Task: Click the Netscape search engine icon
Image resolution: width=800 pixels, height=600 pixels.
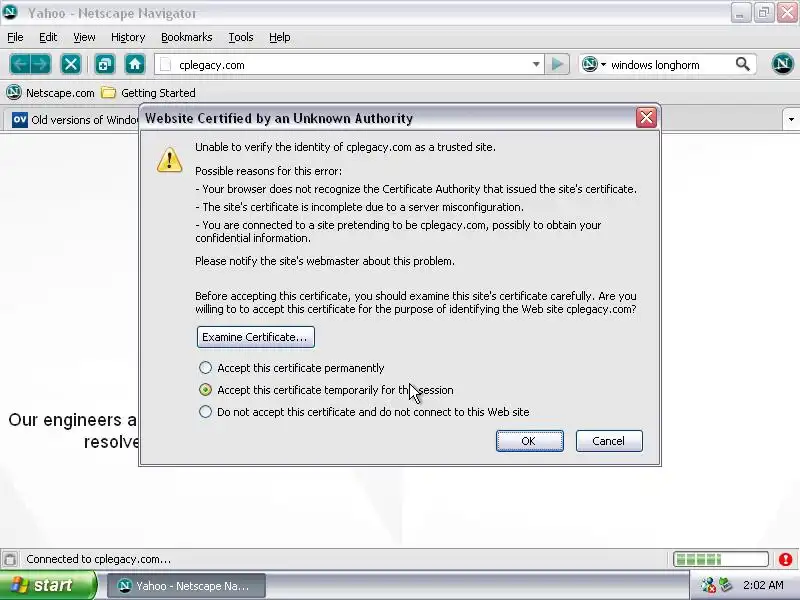Action: pos(589,64)
